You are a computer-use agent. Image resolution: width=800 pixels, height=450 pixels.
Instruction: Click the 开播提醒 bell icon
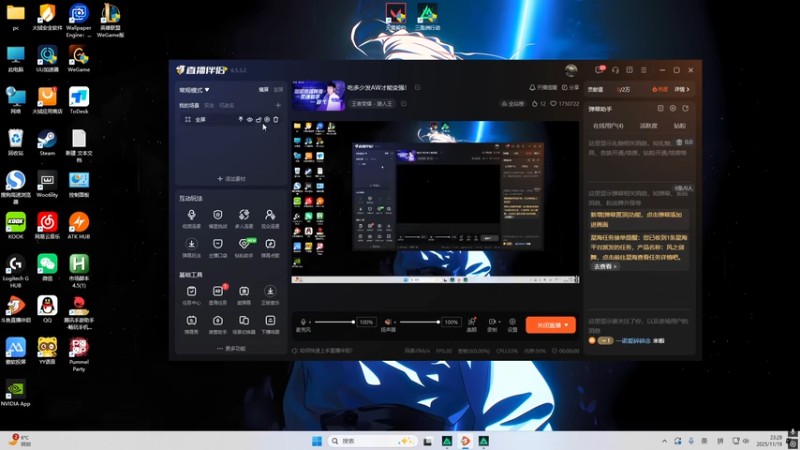(532, 88)
